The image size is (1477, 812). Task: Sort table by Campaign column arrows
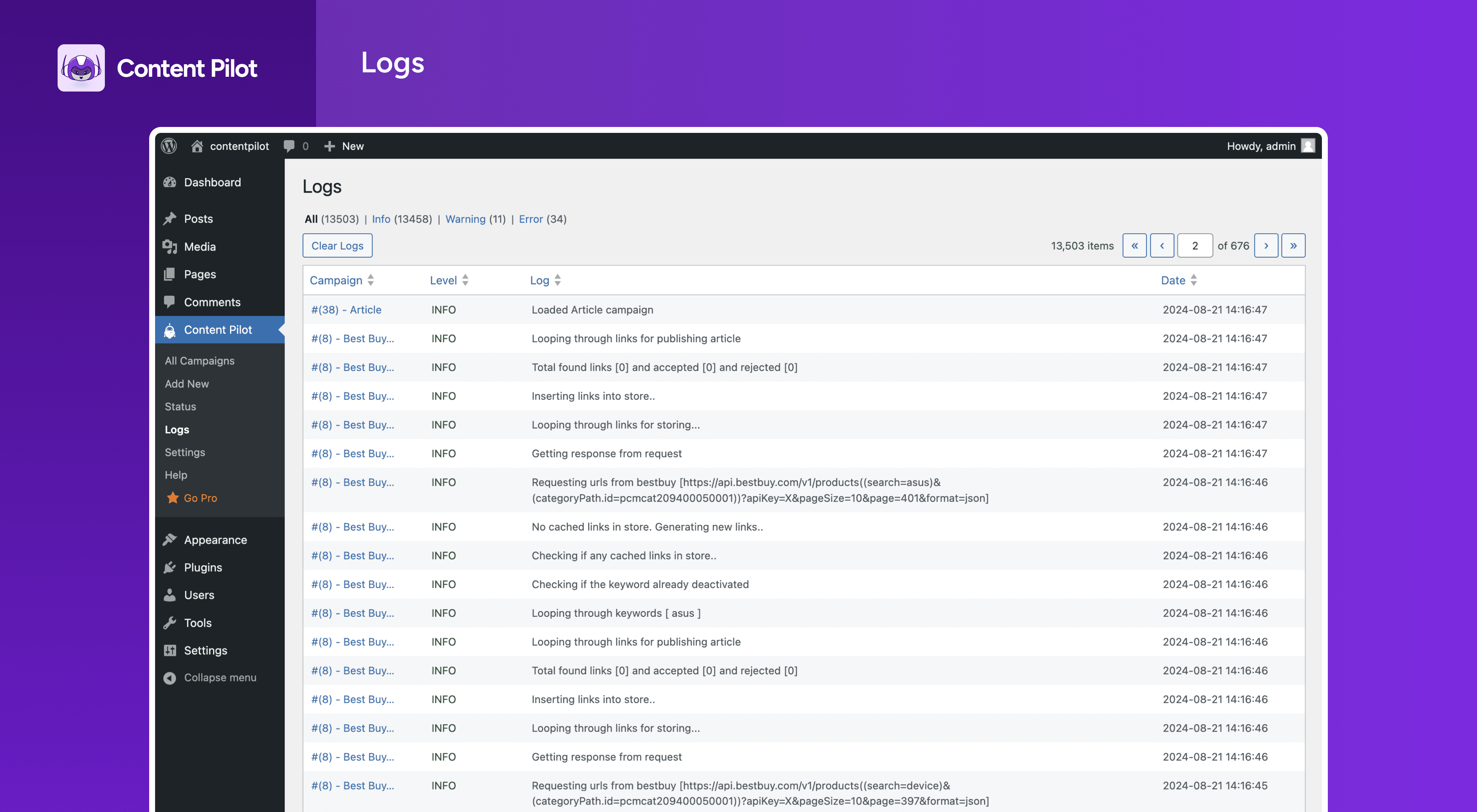pos(371,280)
